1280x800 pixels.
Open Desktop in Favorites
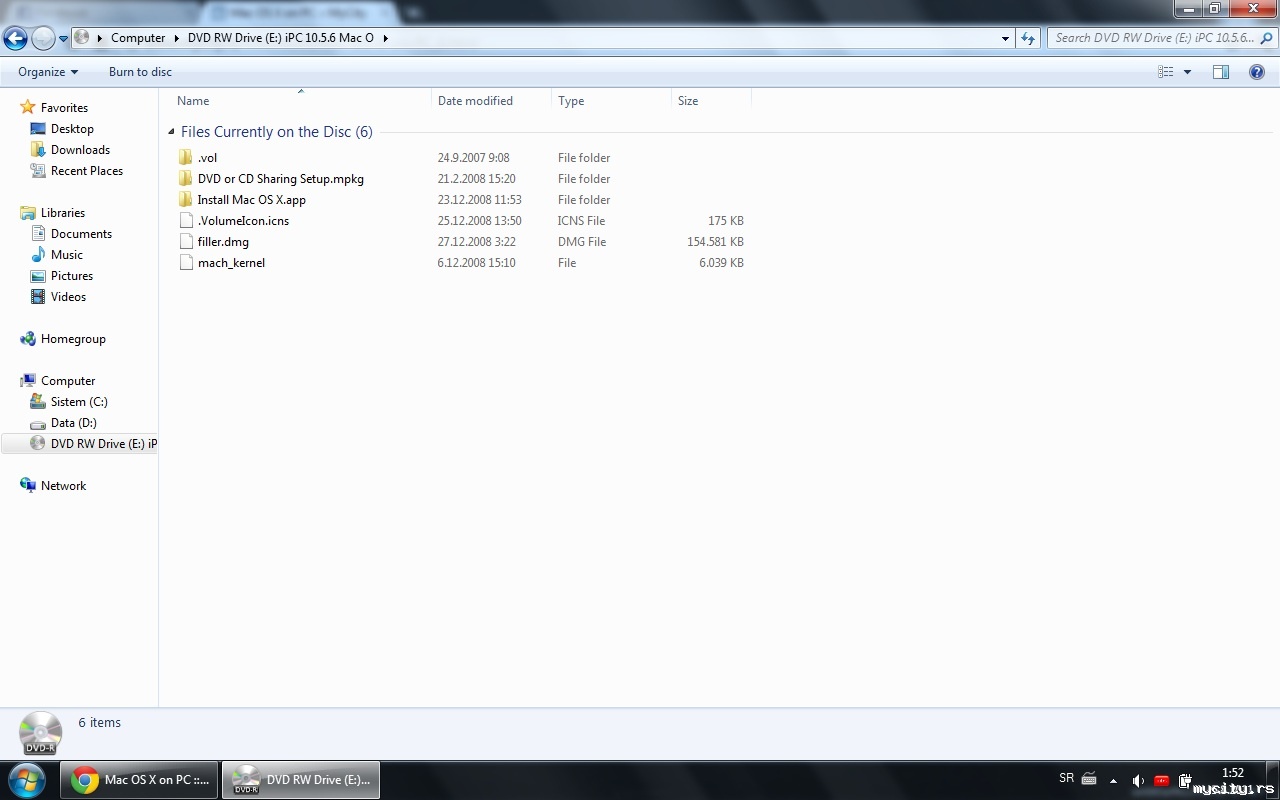pyautogui.click(x=72, y=129)
